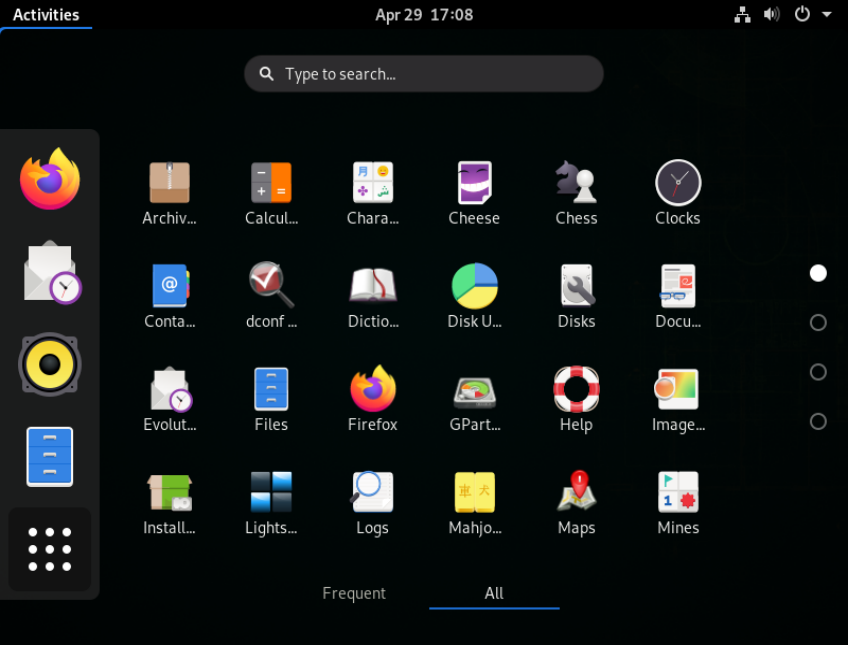Viewport: 848px width, 645px height.
Task: Expand the system menu arrow
Action: click(826, 15)
